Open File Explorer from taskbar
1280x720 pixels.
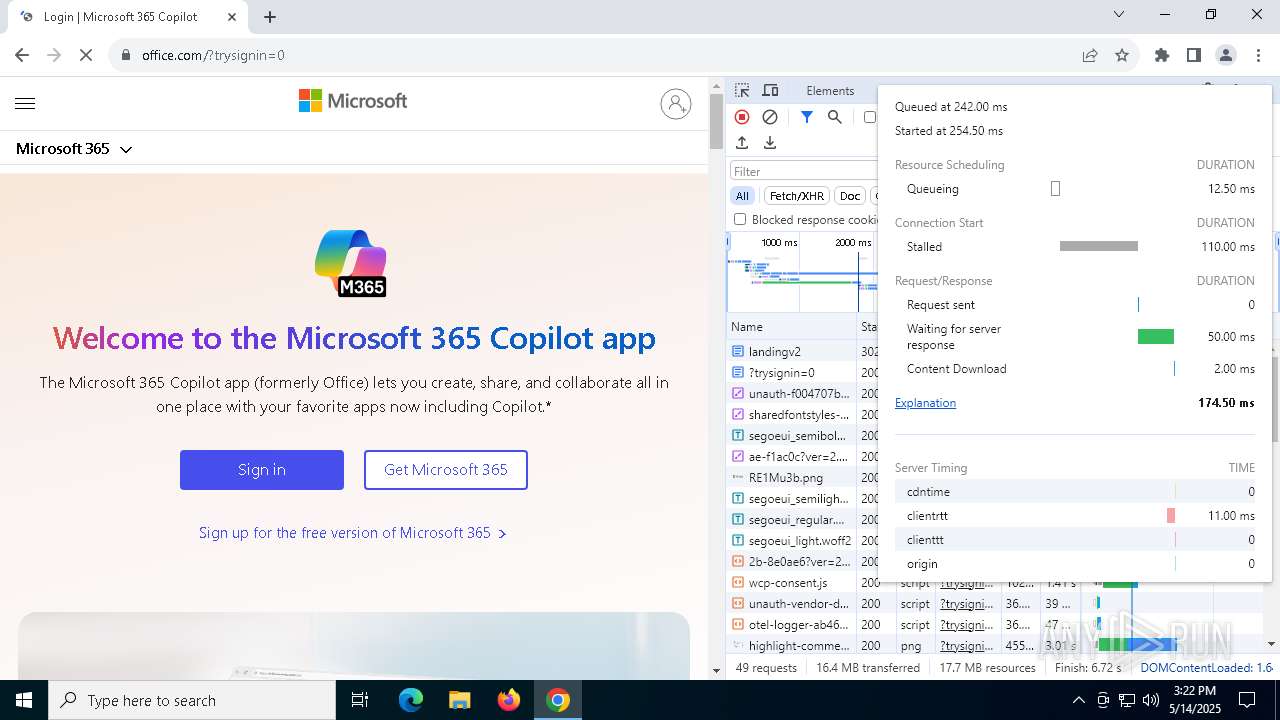click(459, 700)
